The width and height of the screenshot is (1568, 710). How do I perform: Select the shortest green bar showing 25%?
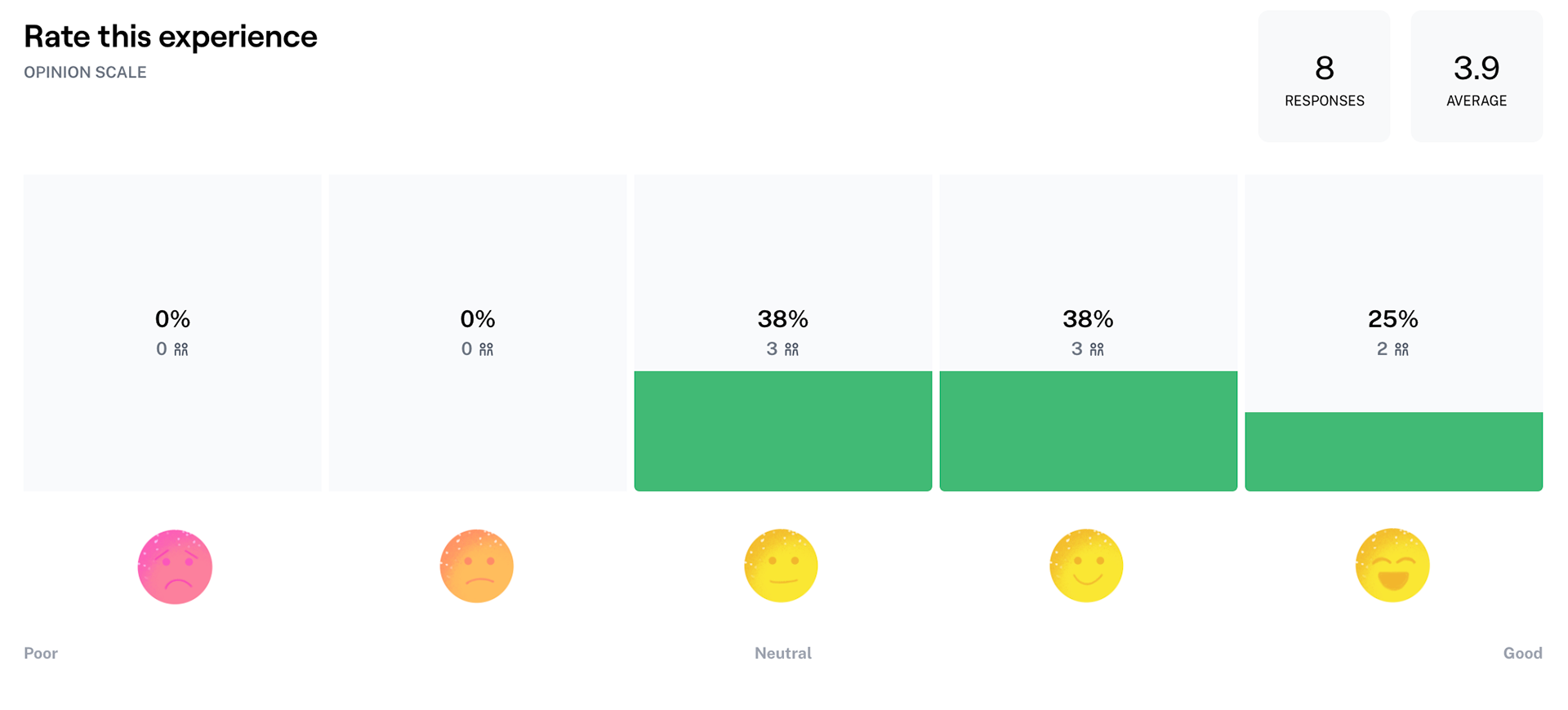1394,451
